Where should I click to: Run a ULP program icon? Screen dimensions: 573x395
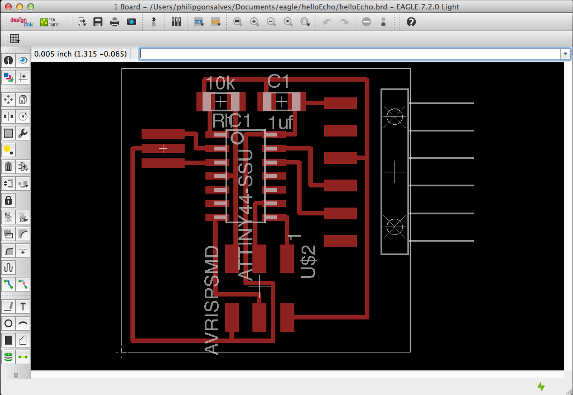(216, 22)
